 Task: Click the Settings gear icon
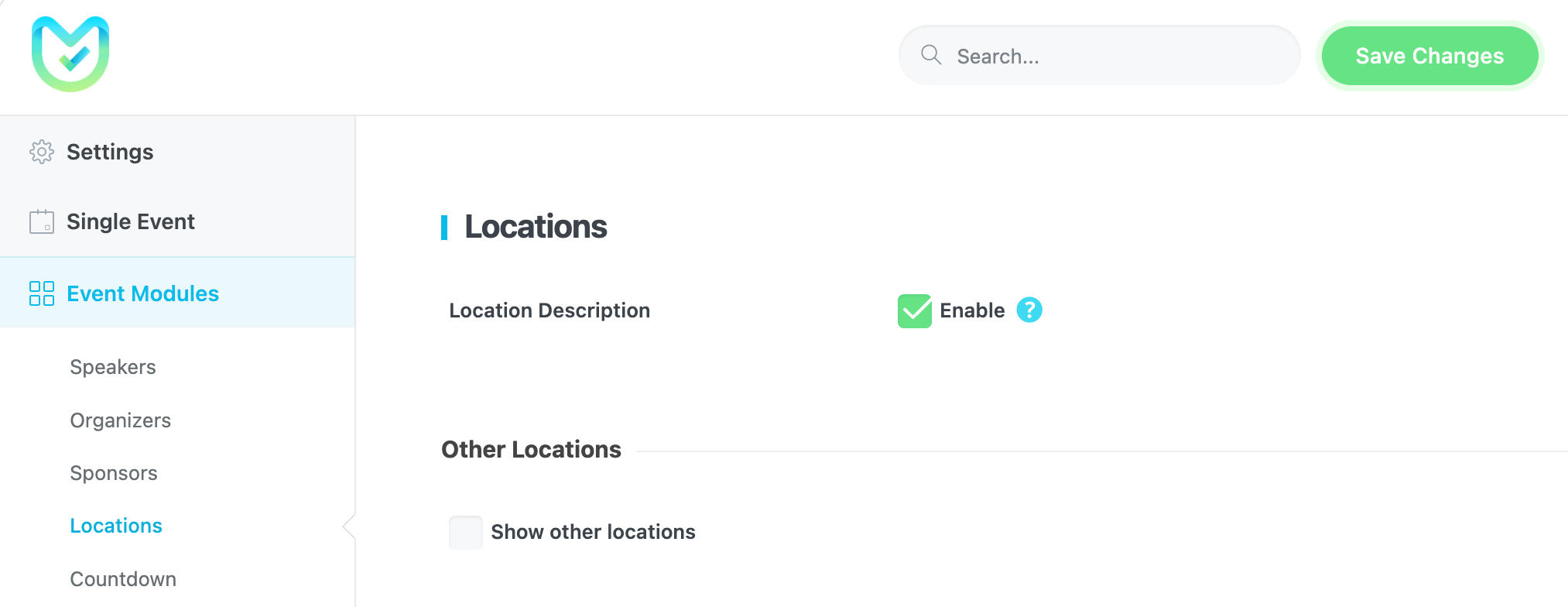(42, 152)
